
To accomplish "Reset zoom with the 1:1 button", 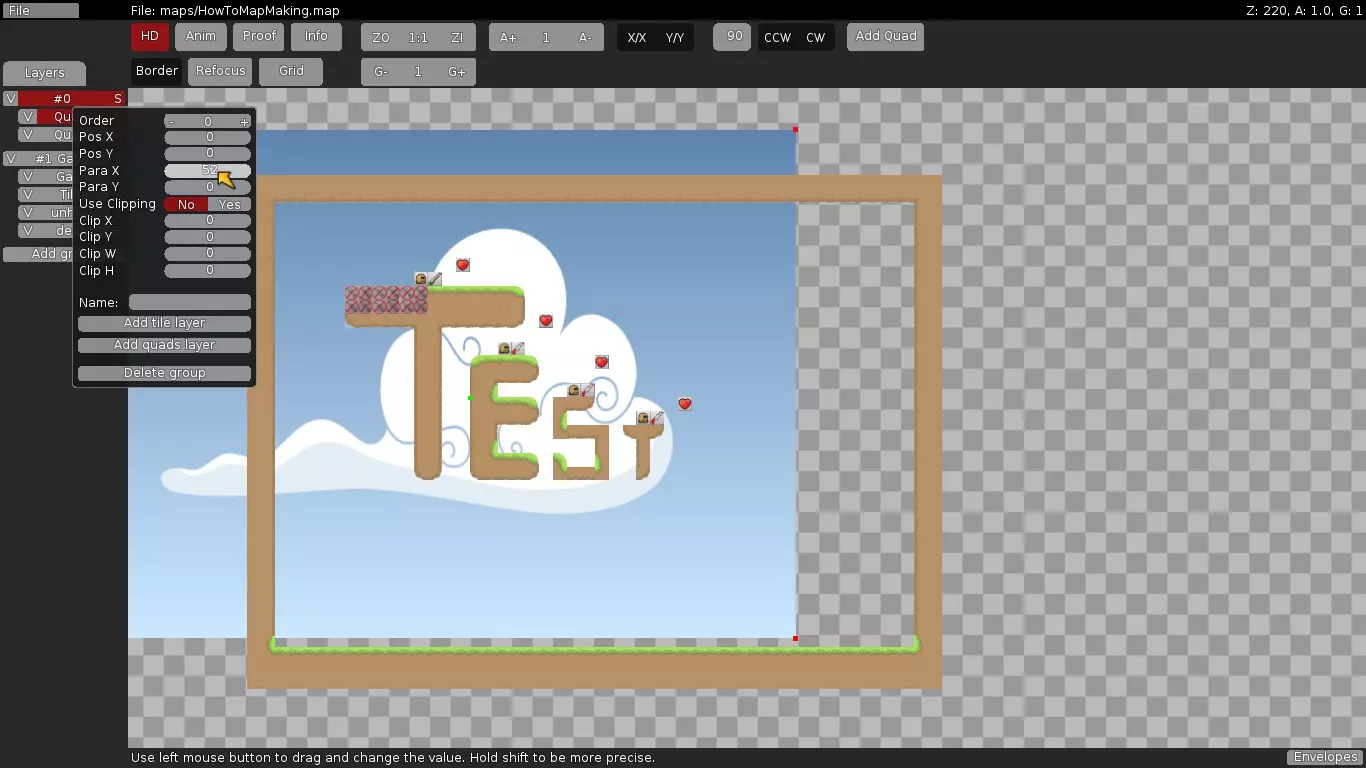I will pyautogui.click(x=418, y=38).
